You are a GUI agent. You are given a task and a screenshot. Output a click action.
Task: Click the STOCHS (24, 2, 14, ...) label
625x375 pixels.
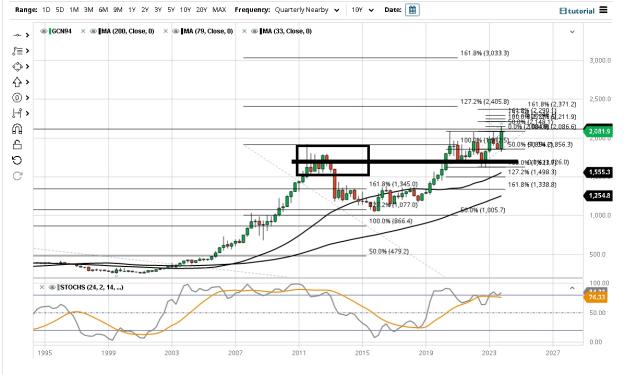click(x=91, y=287)
